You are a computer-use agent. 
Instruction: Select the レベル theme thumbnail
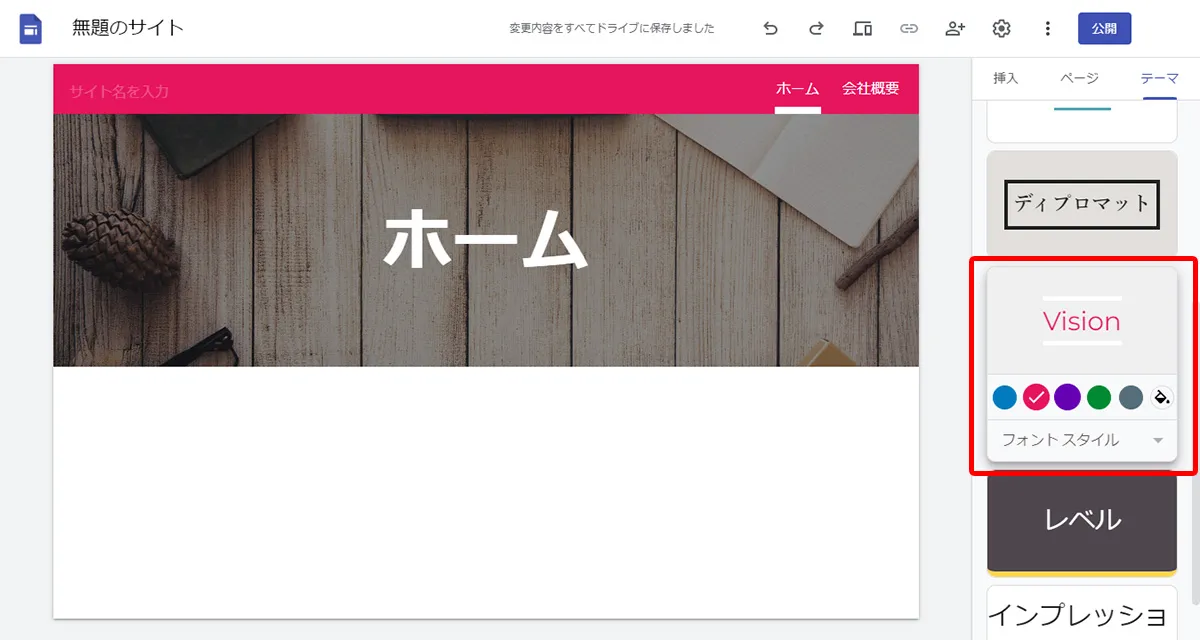click(x=1081, y=518)
